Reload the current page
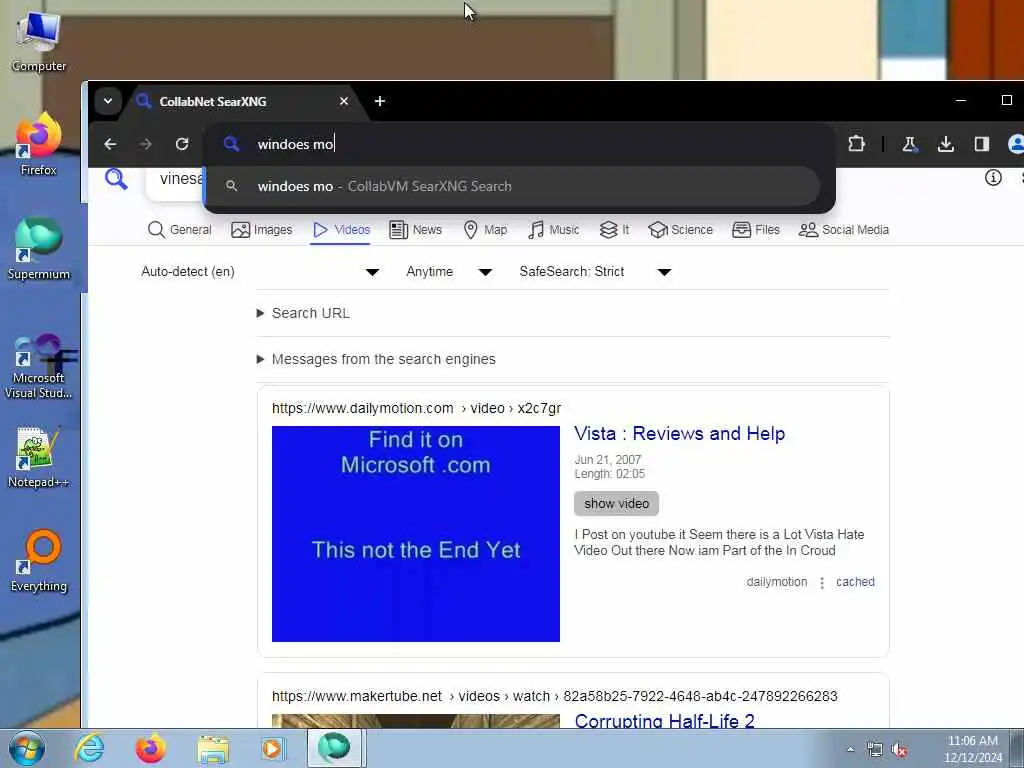 [182, 144]
